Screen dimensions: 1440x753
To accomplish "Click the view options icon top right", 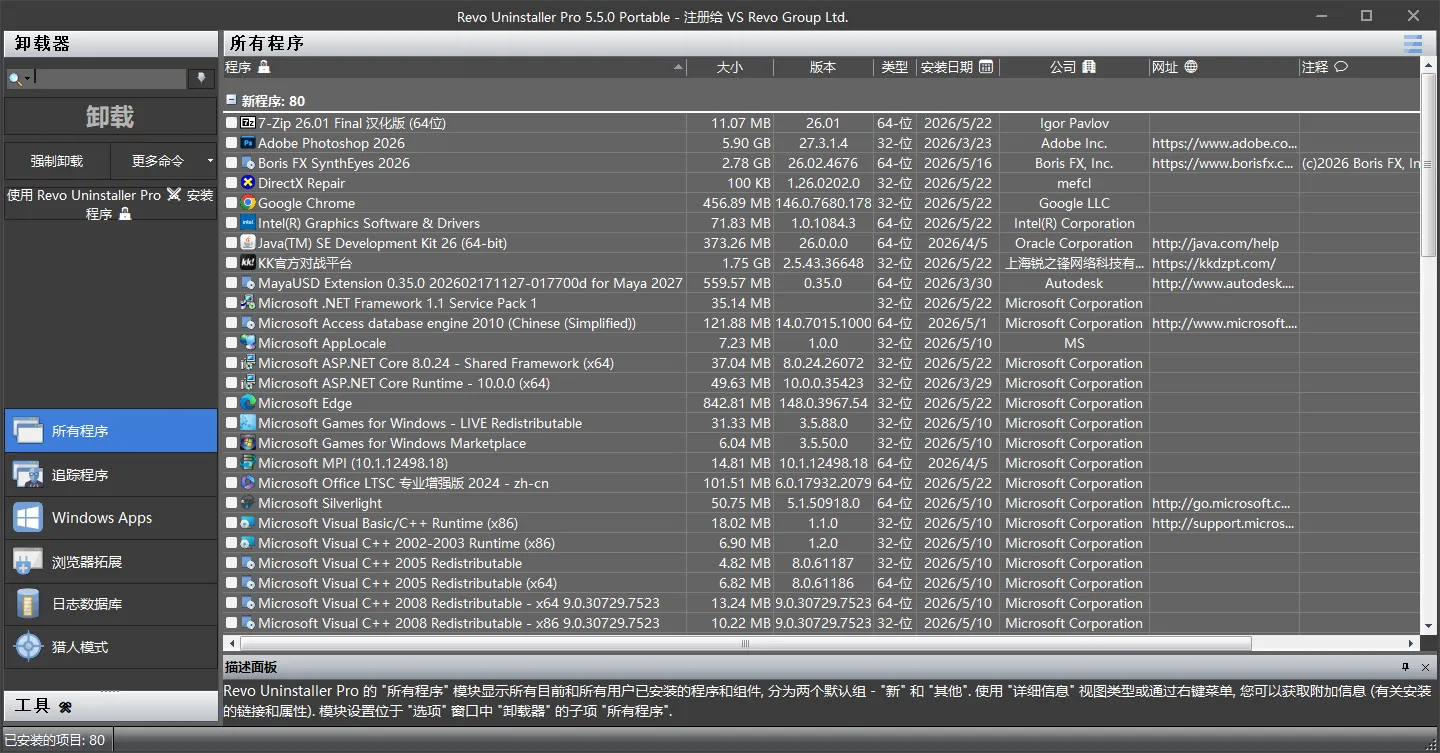I will pos(1412,44).
